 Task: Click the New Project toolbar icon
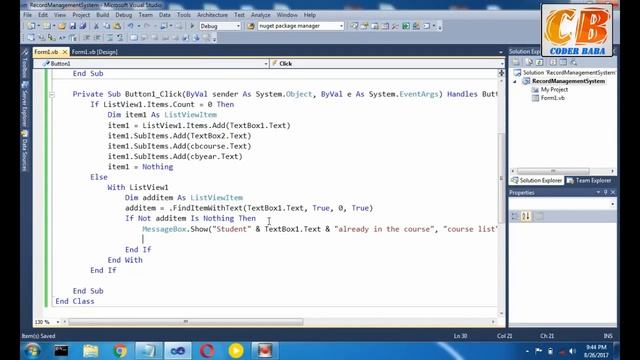coord(31,26)
